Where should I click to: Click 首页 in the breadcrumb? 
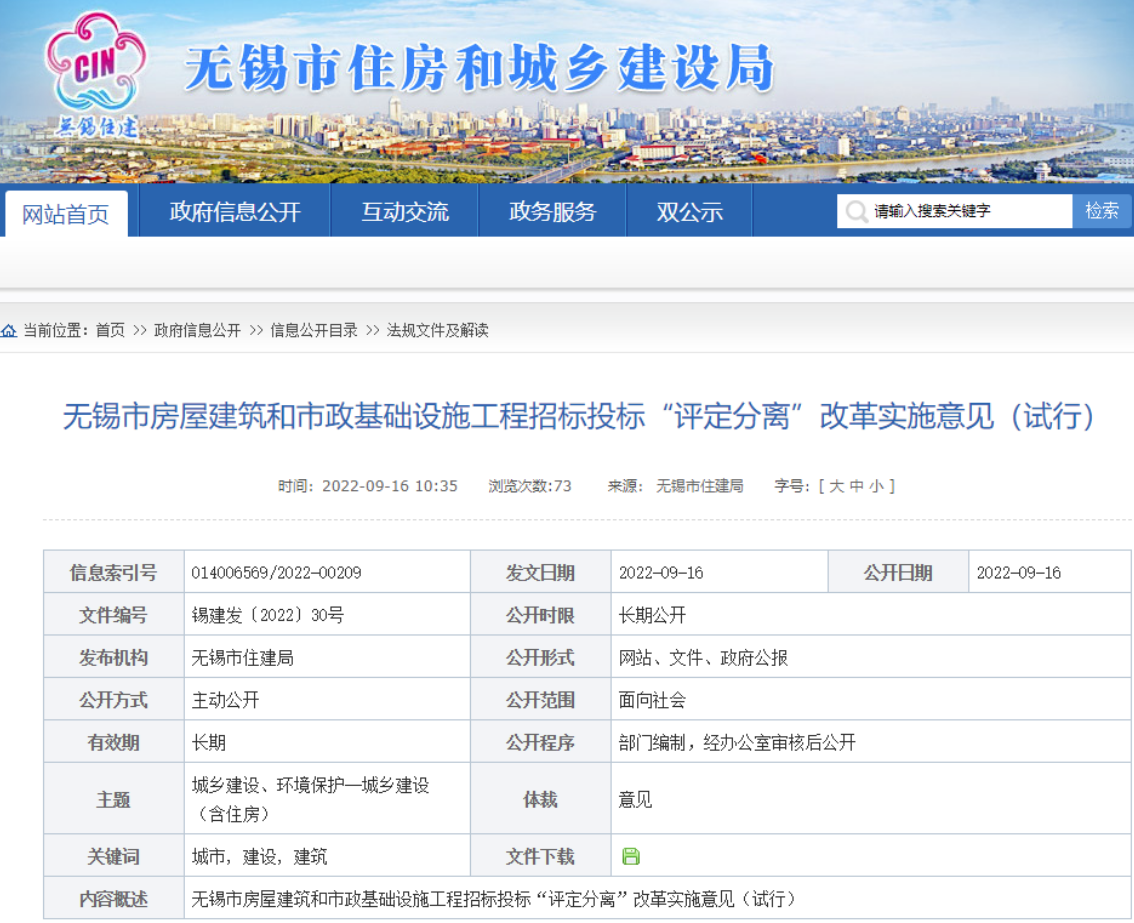coord(110,330)
